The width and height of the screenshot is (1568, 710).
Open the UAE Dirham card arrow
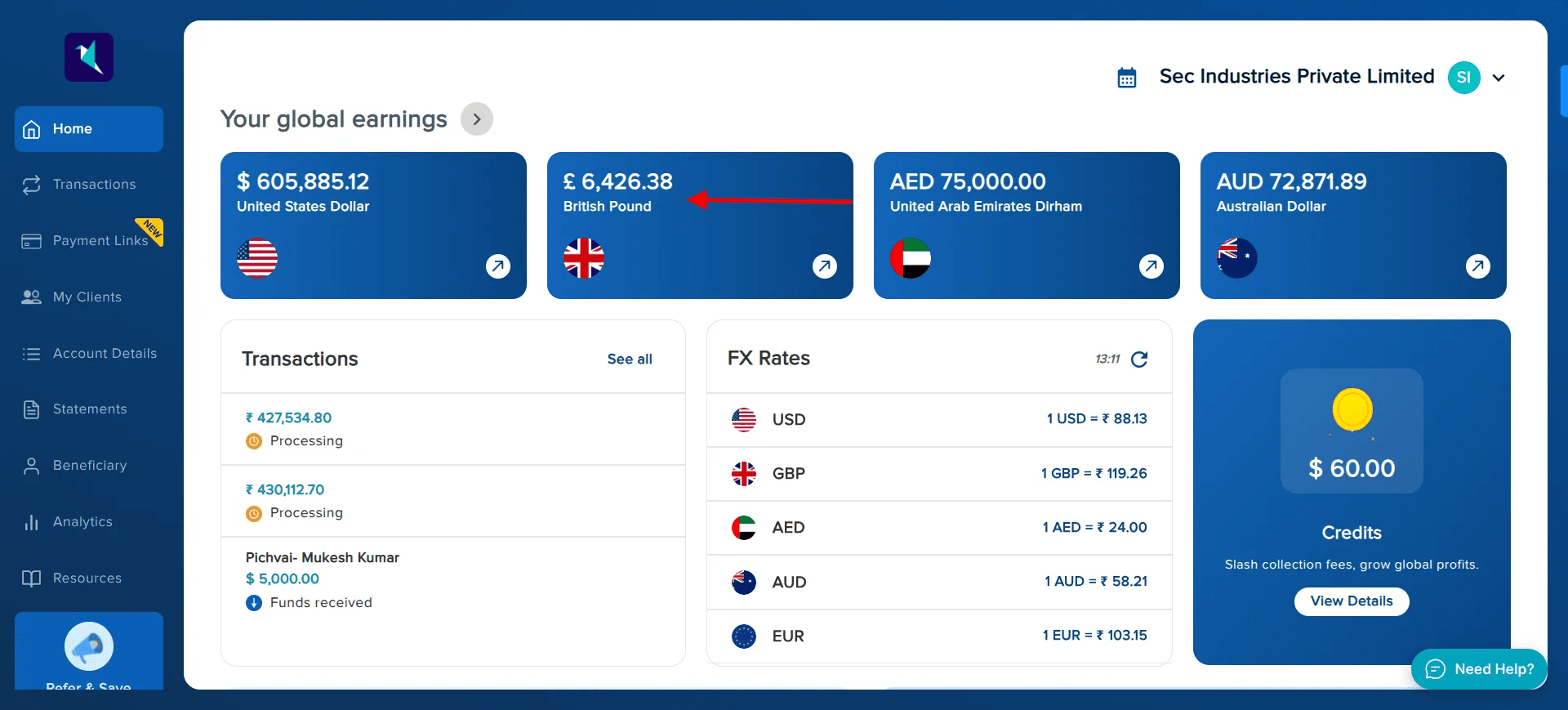pyautogui.click(x=1151, y=266)
